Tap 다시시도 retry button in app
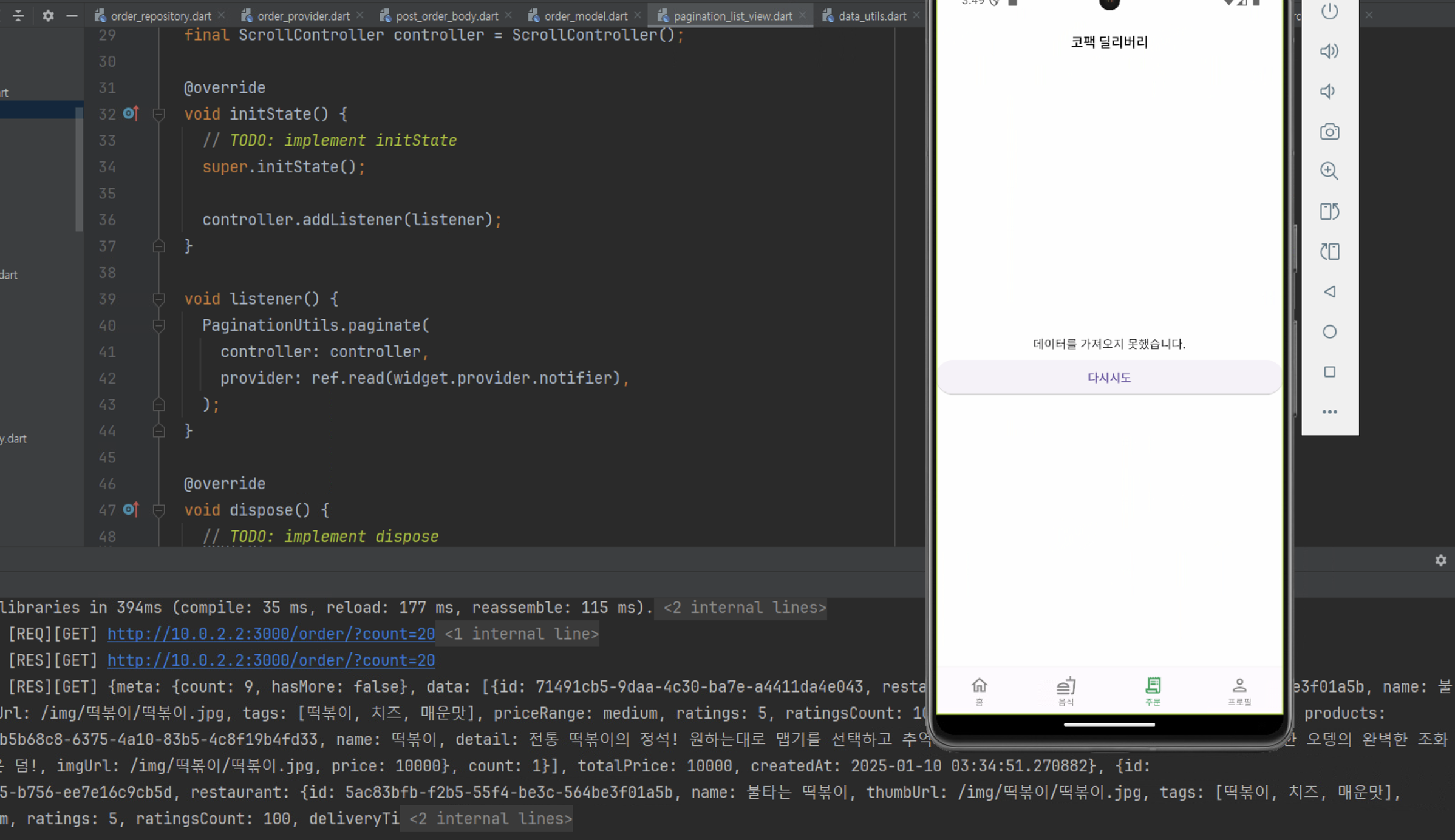 click(1109, 377)
